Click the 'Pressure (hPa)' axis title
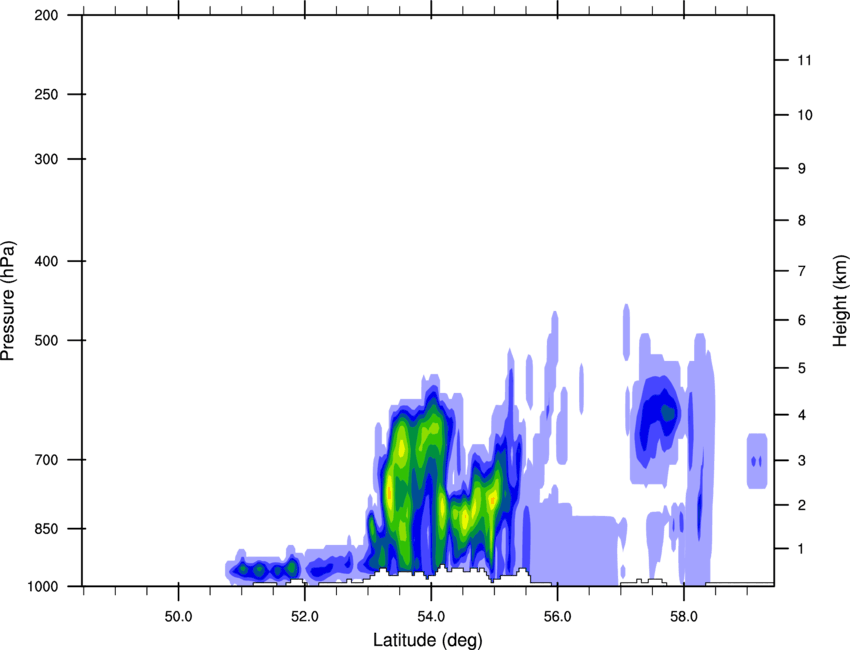This screenshot has width=850, height=650. (8, 301)
